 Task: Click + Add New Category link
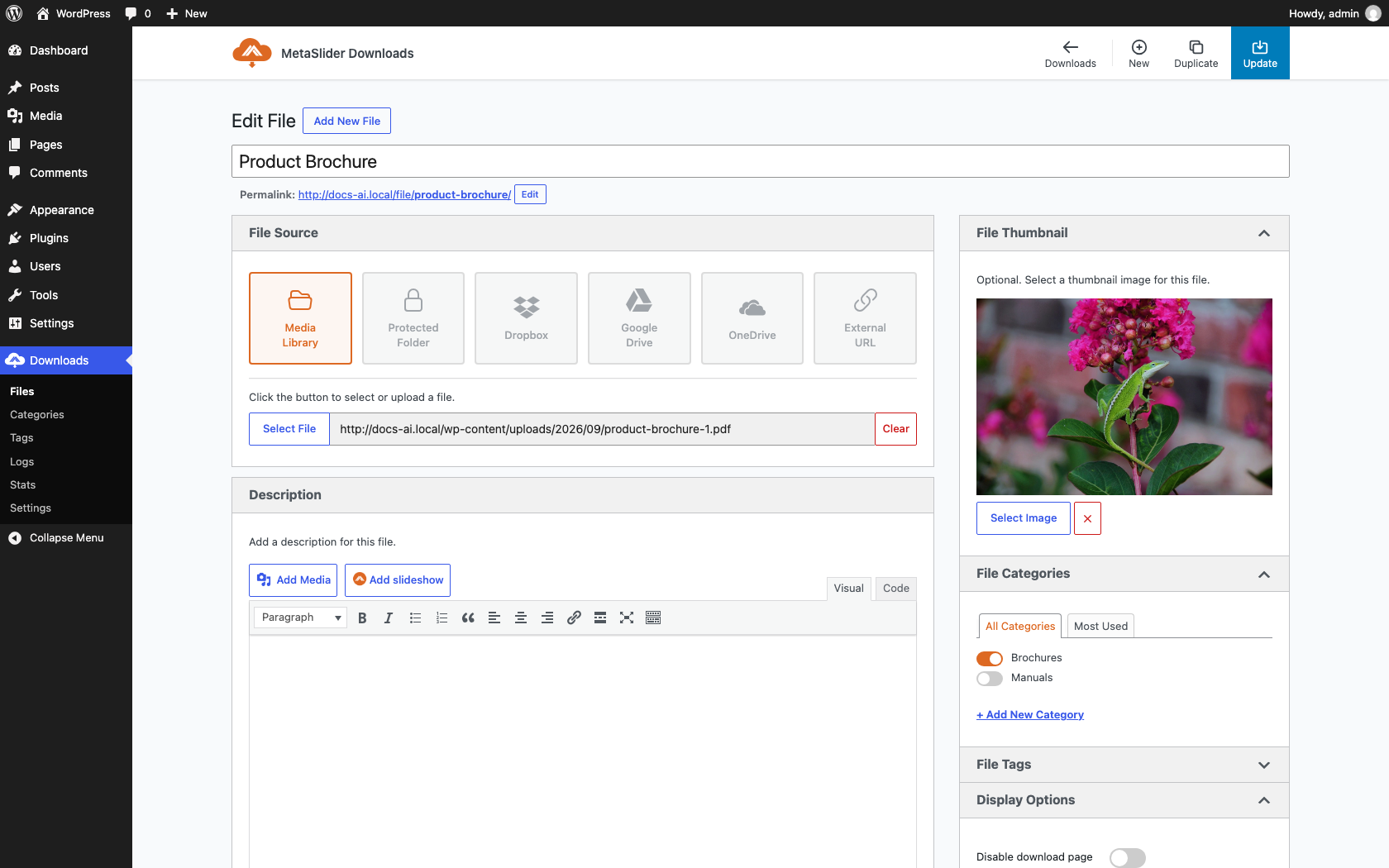coord(1030,715)
